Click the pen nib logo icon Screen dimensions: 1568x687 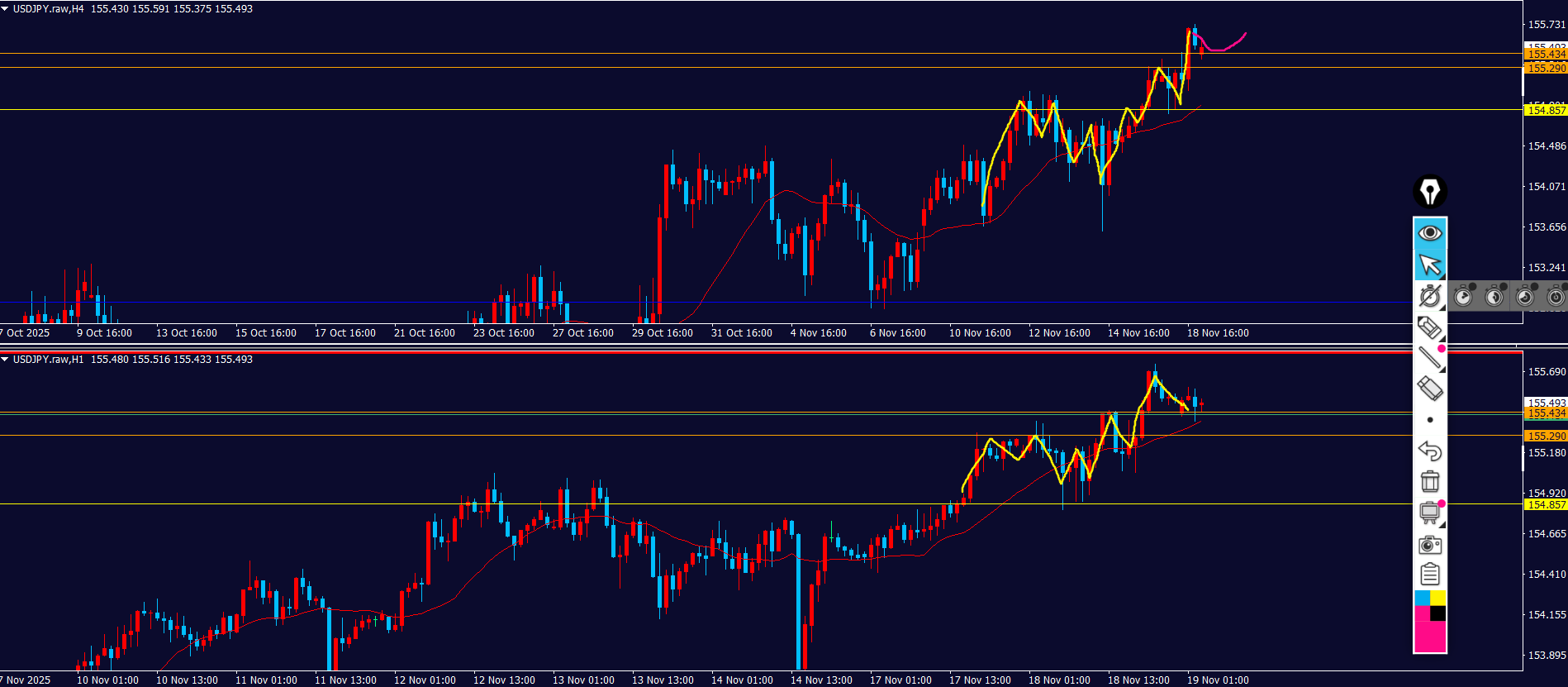coord(1429,192)
